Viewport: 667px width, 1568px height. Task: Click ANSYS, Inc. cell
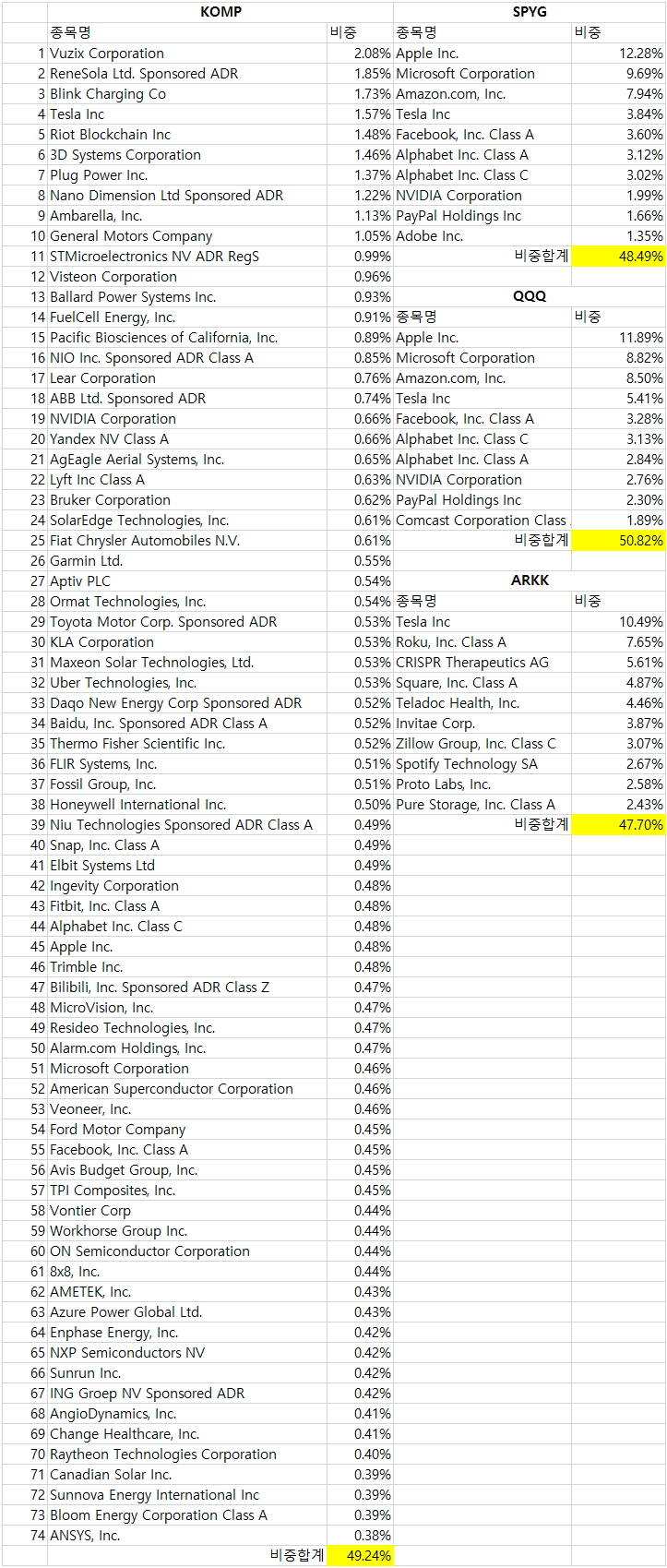(x=187, y=1536)
